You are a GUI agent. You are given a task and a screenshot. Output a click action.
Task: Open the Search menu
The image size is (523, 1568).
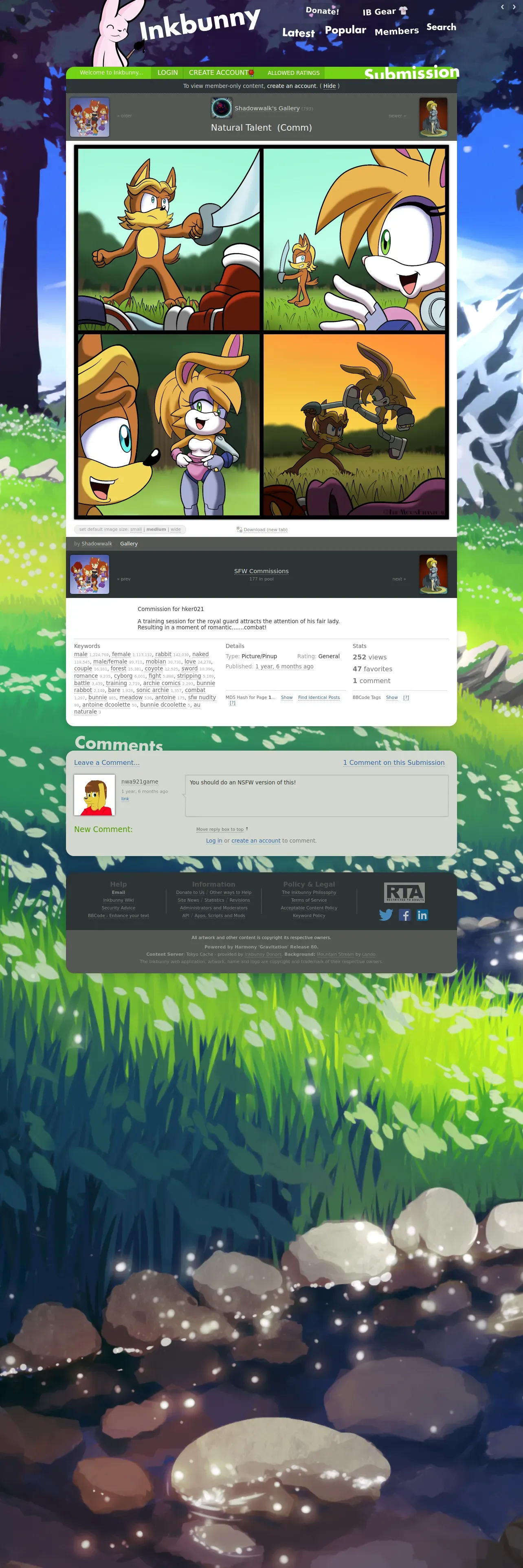tap(441, 27)
